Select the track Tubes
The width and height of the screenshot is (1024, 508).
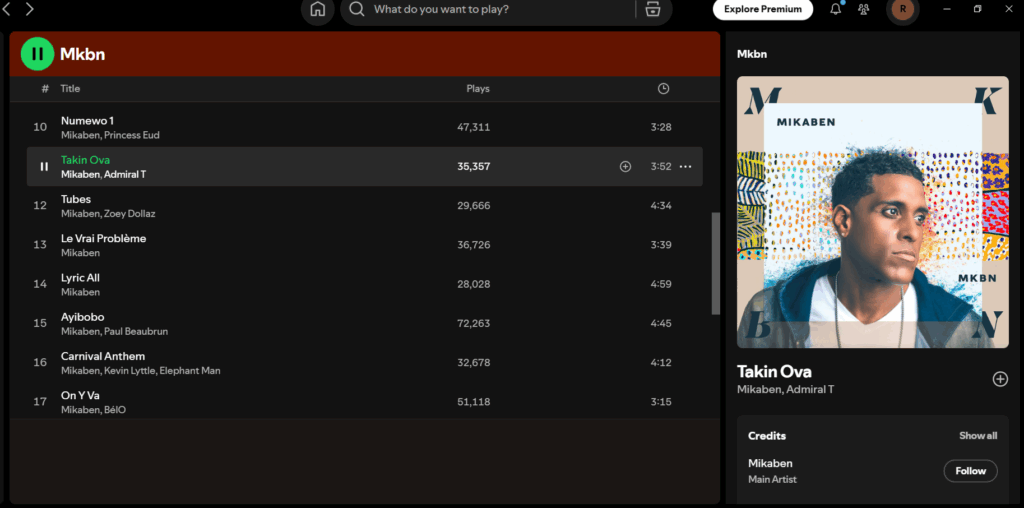pyautogui.click(x=76, y=199)
